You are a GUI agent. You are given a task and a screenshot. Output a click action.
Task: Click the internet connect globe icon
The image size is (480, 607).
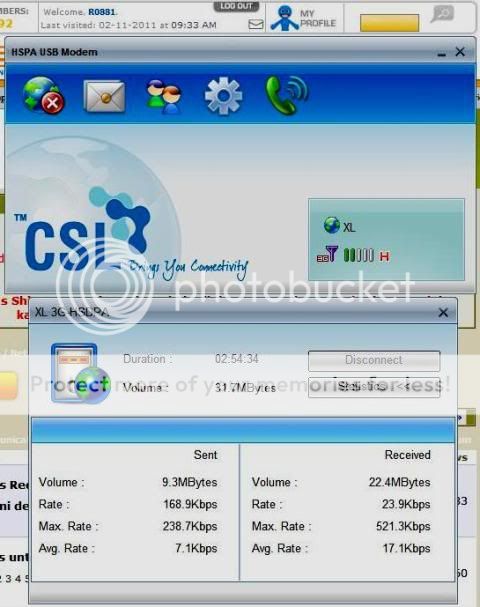(43, 96)
